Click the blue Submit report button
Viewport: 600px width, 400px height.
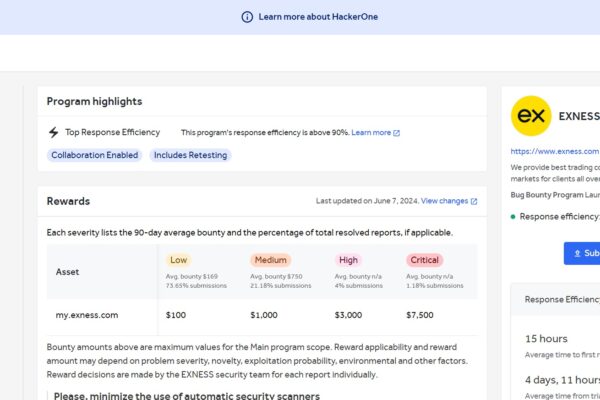click(582, 253)
